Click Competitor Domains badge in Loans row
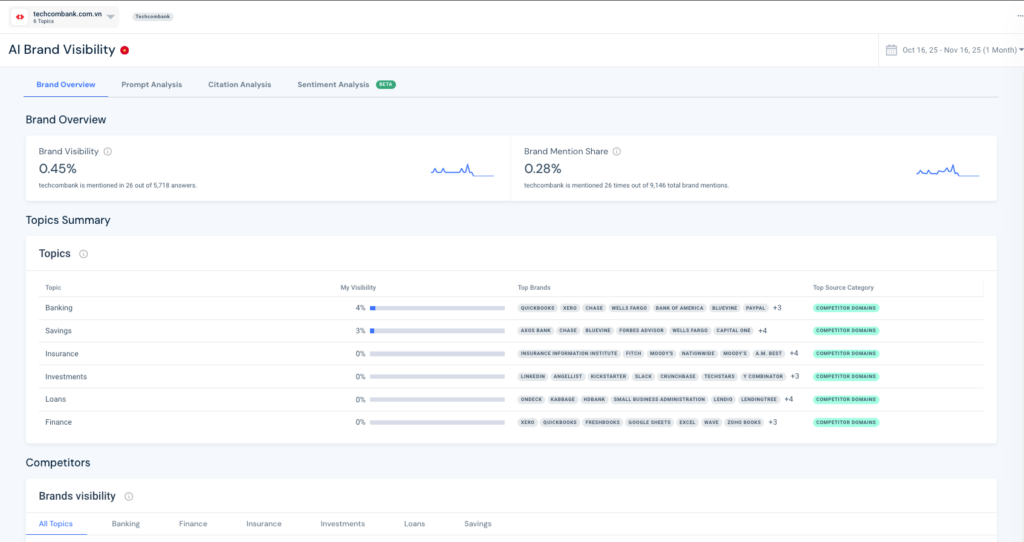Viewport: 1024px width, 542px height. click(x=846, y=400)
